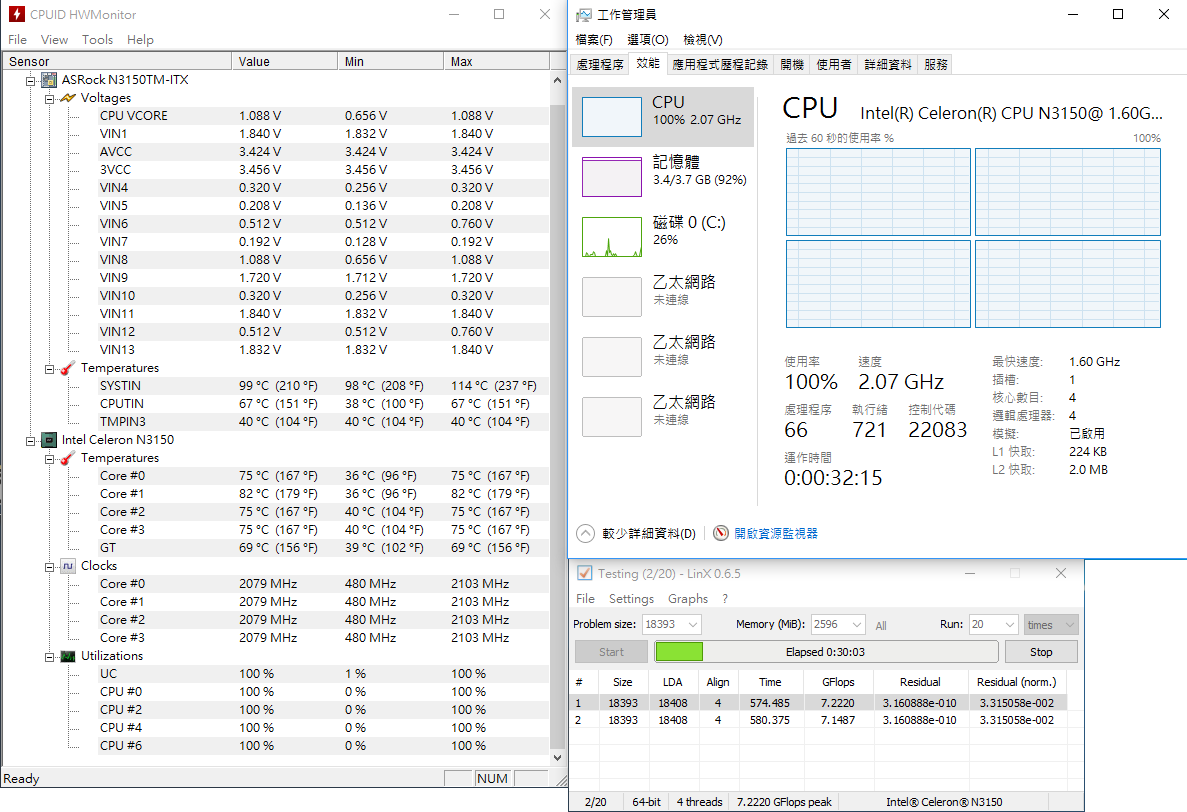Switch to the 使用者 tab
The width and height of the screenshot is (1187, 812).
pyautogui.click(x=833, y=64)
